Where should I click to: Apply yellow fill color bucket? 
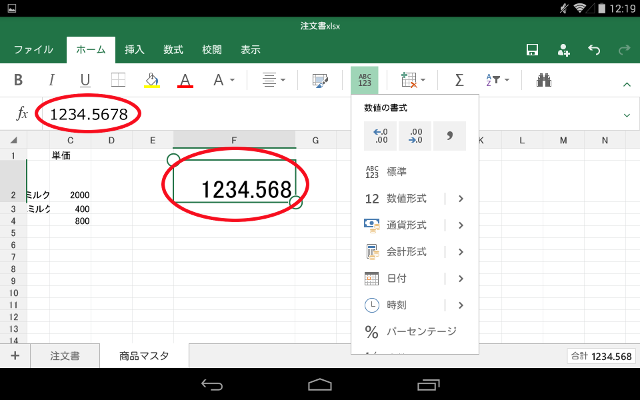[151, 80]
